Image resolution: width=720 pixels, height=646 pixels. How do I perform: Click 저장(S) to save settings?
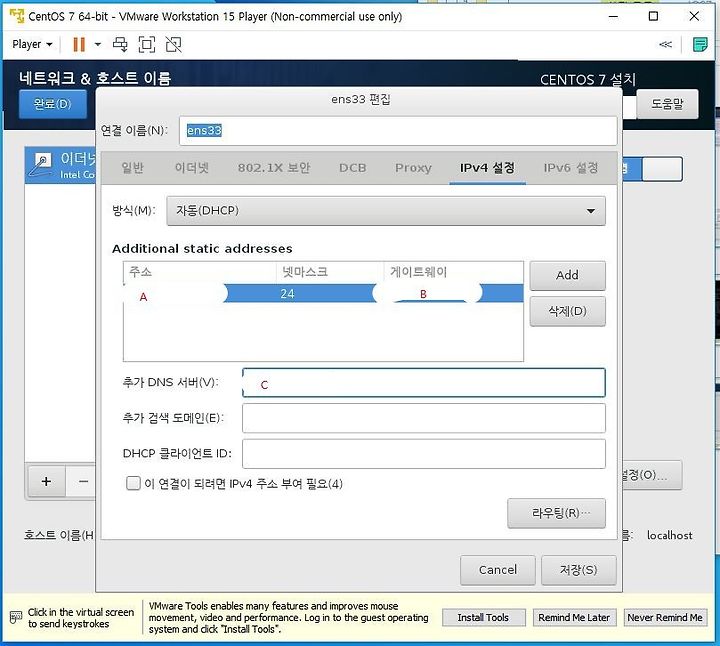pyautogui.click(x=579, y=570)
